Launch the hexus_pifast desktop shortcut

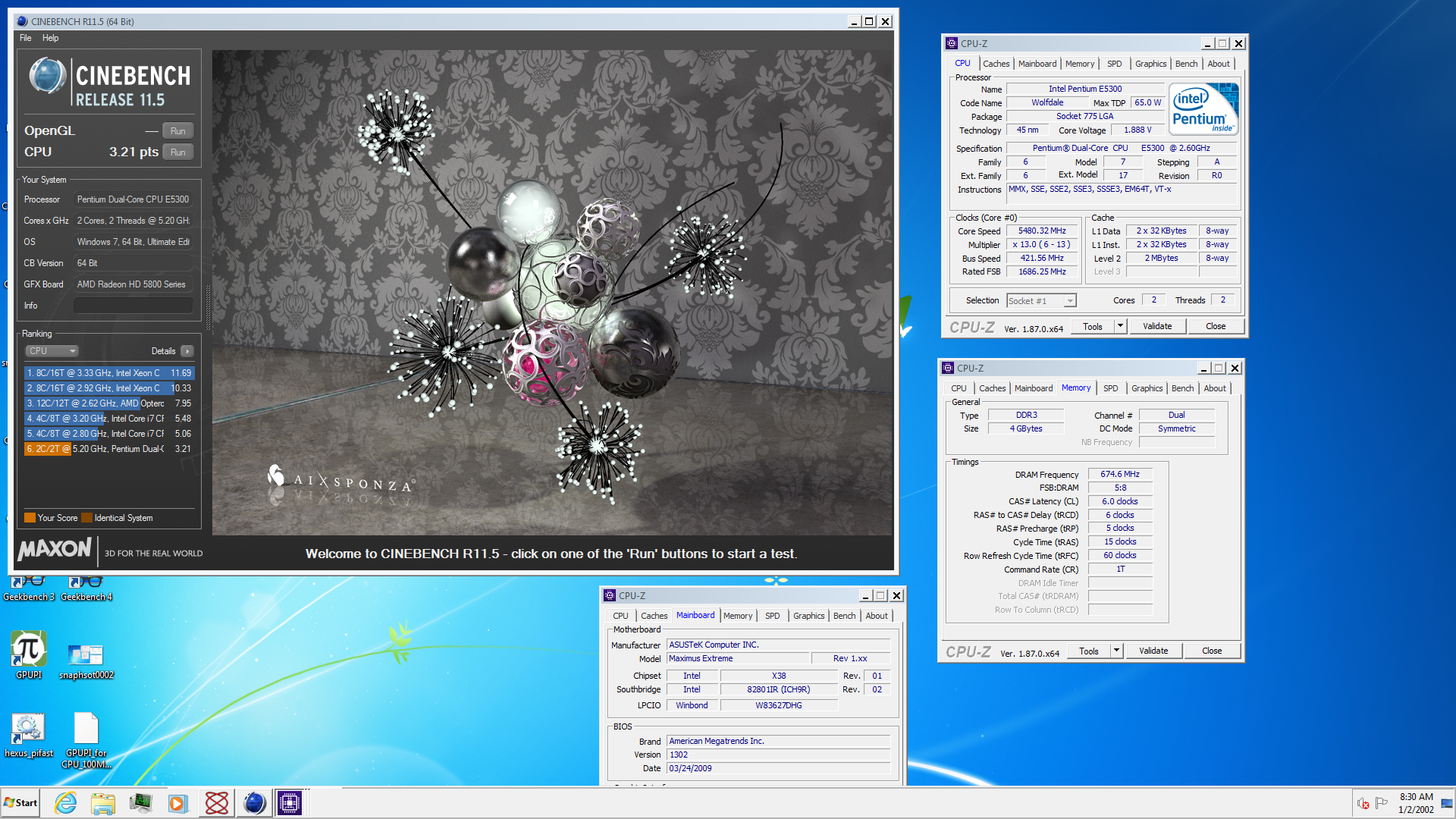[29, 736]
